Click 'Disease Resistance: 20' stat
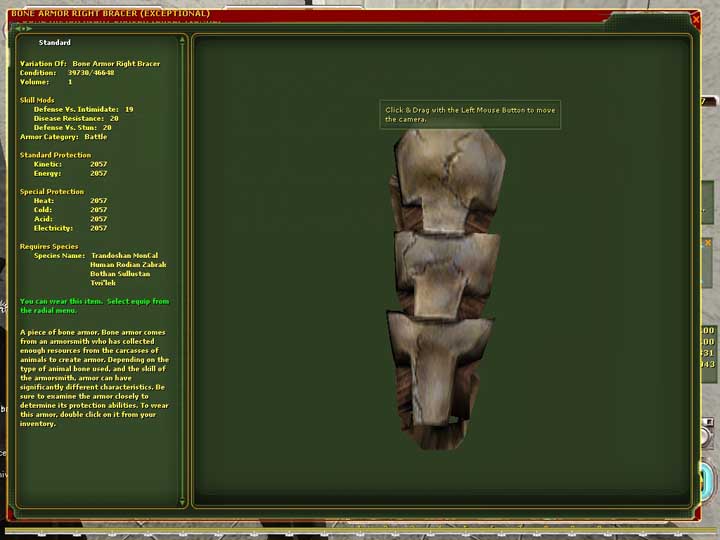 click(x=76, y=118)
